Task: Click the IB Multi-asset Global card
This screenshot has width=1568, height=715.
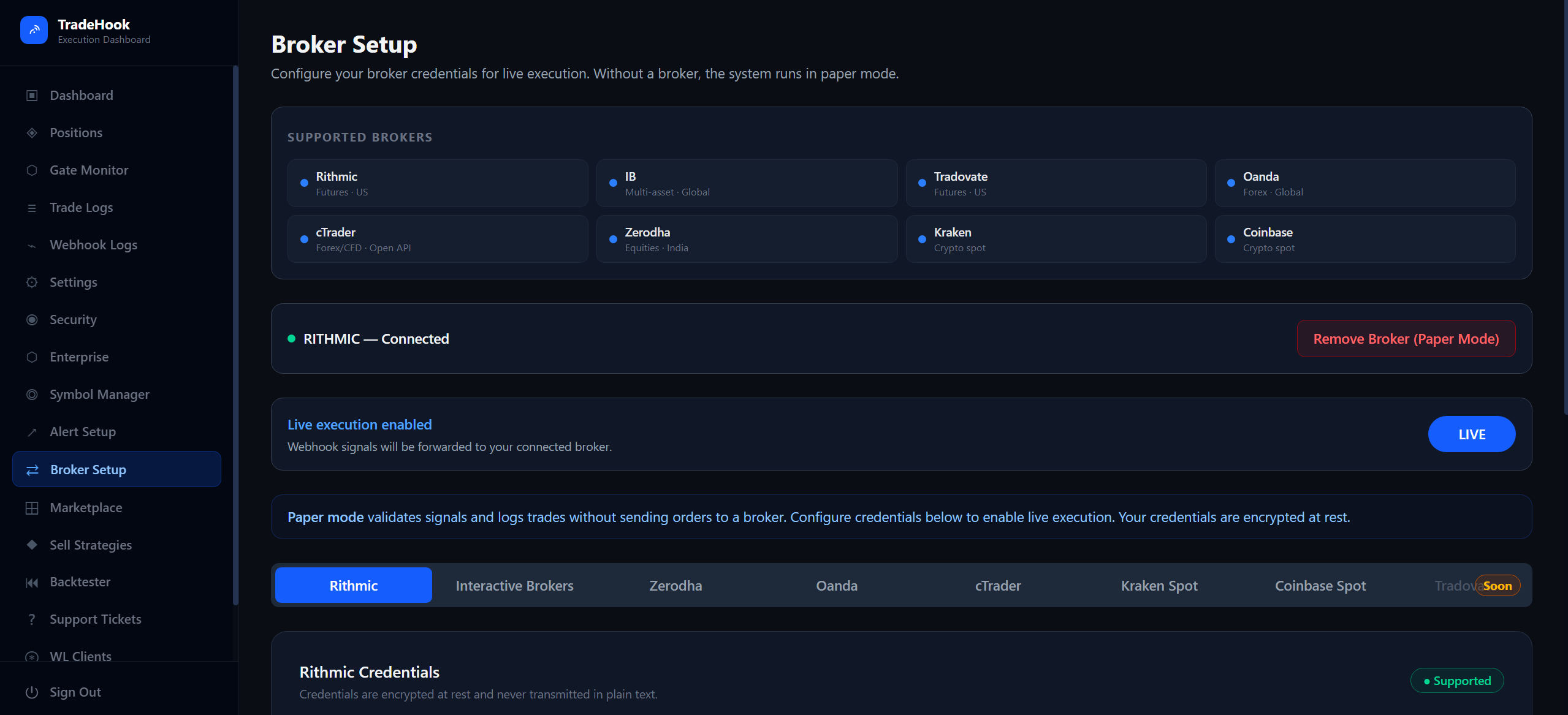Action: click(x=747, y=183)
